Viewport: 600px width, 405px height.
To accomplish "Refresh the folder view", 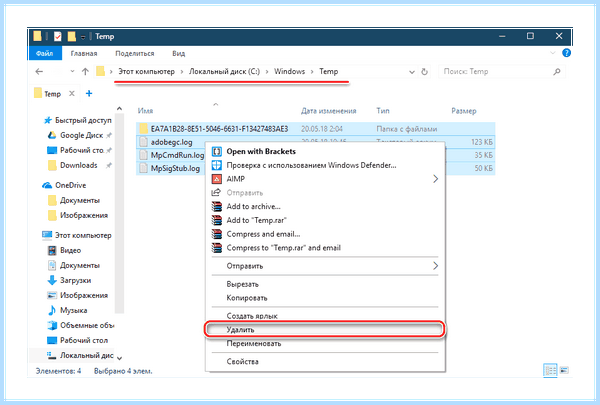I will (424, 72).
